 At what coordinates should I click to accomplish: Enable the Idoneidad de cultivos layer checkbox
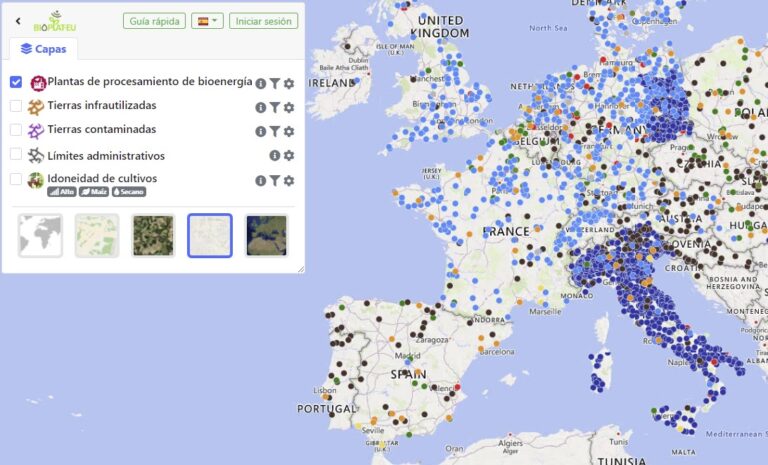point(16,179)
